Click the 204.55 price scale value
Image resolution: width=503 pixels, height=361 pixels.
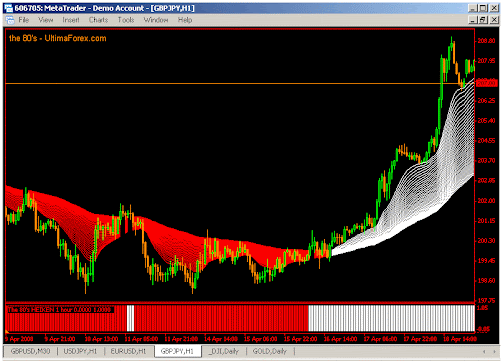[x=486, y=141]
